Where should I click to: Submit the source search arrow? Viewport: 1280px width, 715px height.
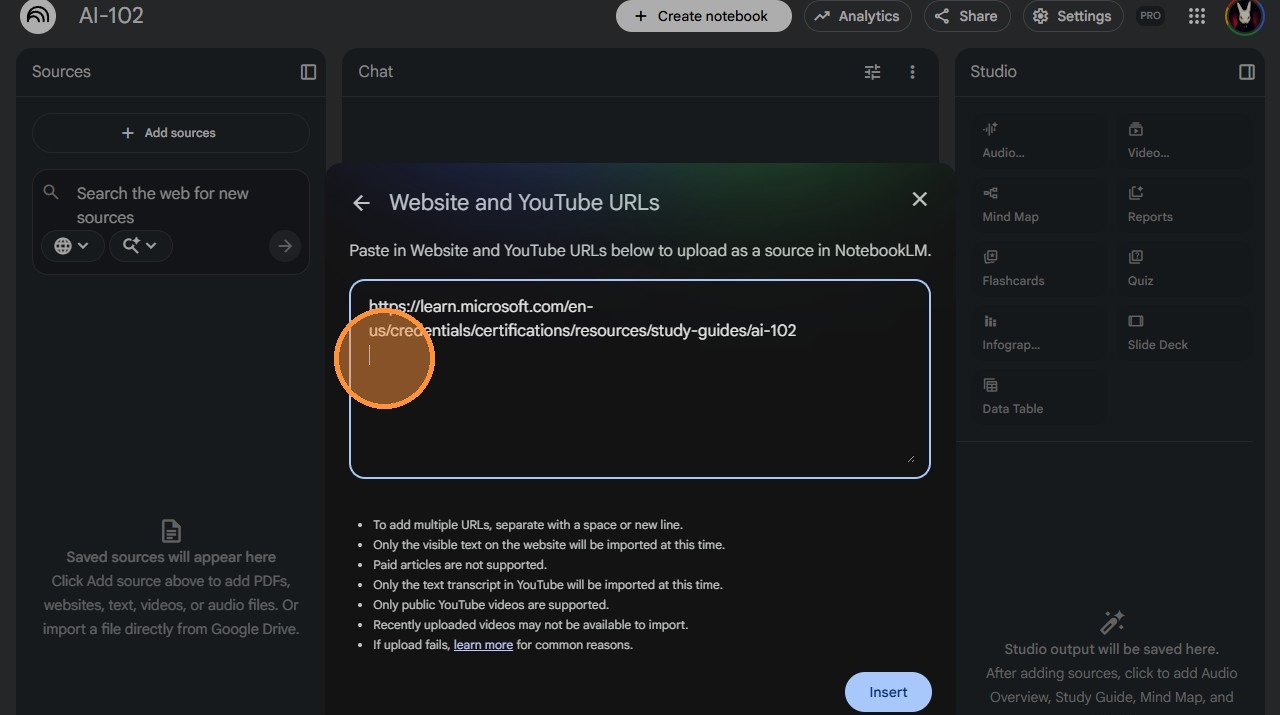(x=285, y=246)
